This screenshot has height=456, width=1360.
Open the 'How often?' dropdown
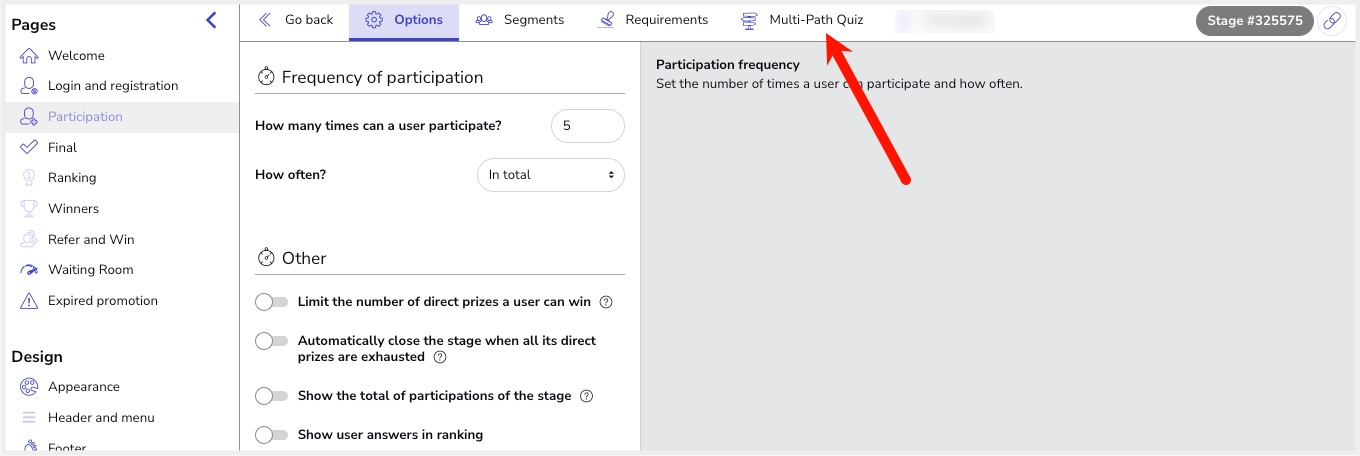550,175
